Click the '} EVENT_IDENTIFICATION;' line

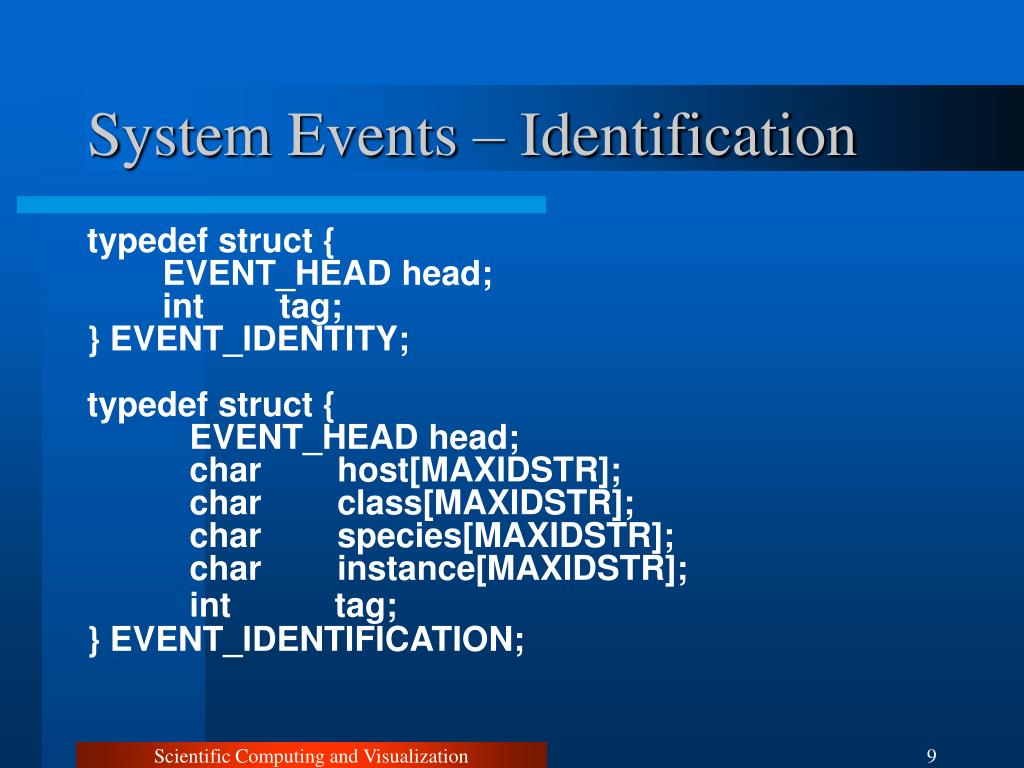coord(306,639)
